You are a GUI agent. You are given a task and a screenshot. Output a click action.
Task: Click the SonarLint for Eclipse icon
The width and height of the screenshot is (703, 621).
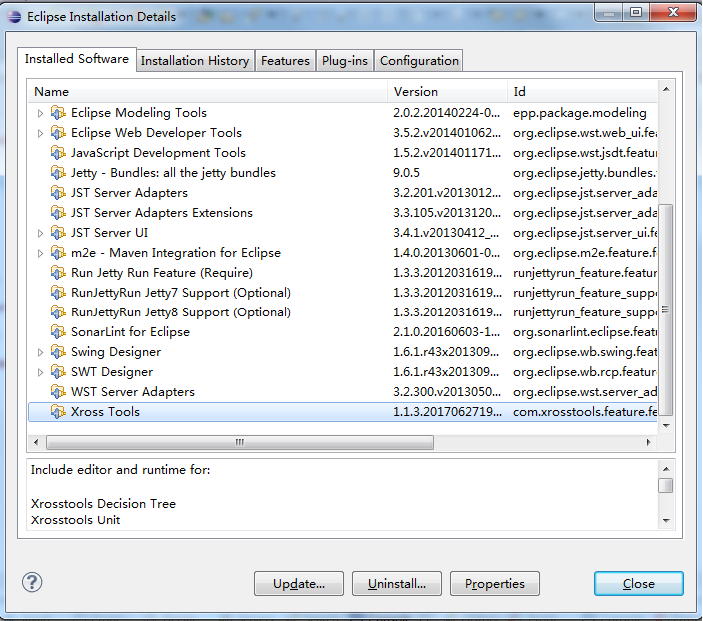click(x=58, y=332)
